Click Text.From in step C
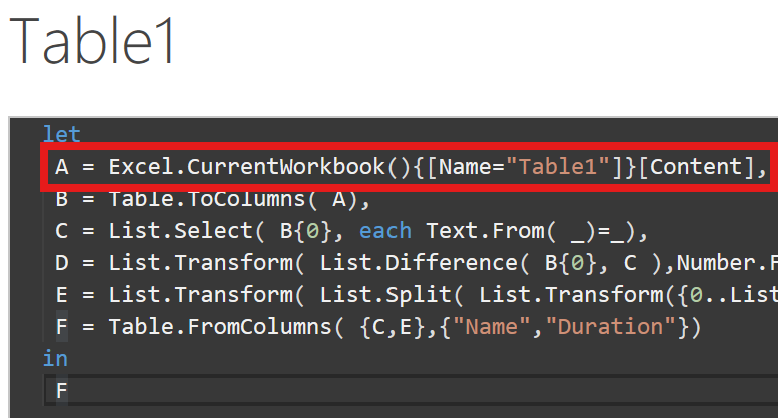The width and height of the screenshot is (778, 418). pyautogui.click(x=485, y=231)
